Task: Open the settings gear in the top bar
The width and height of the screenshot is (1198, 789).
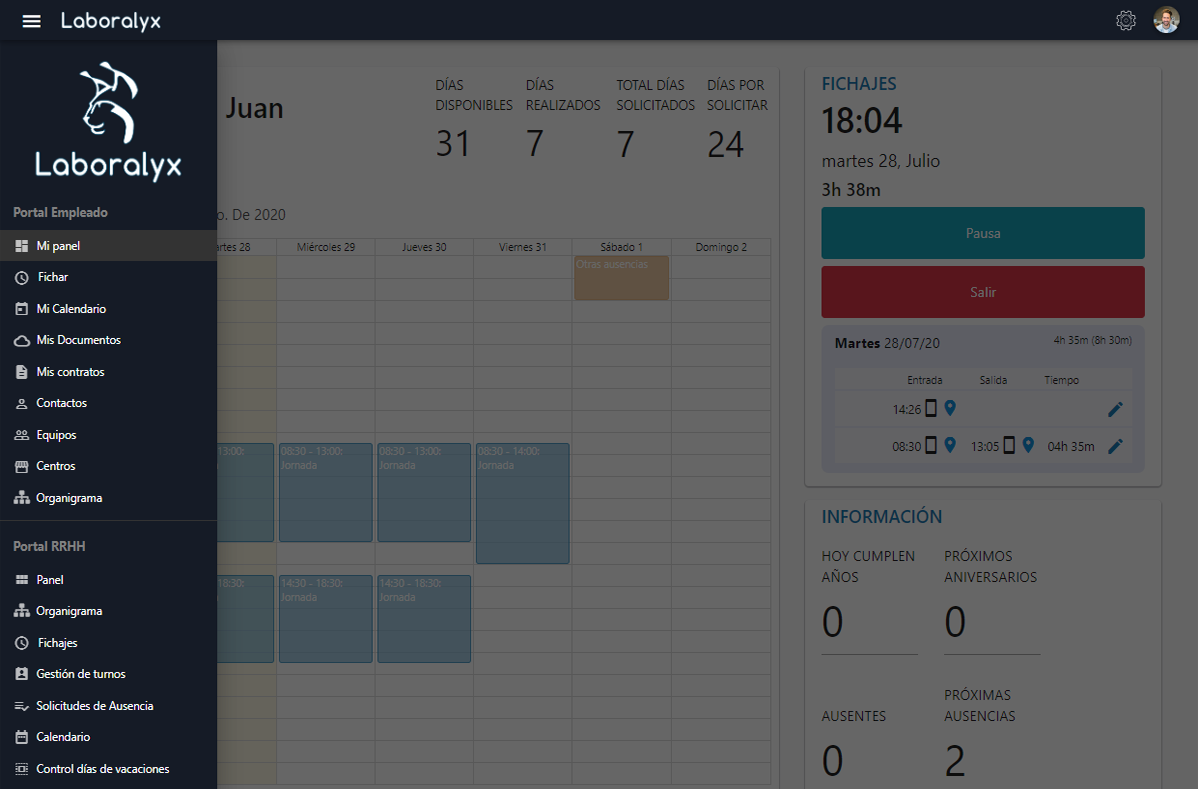Action: (x=1125, y=21)
